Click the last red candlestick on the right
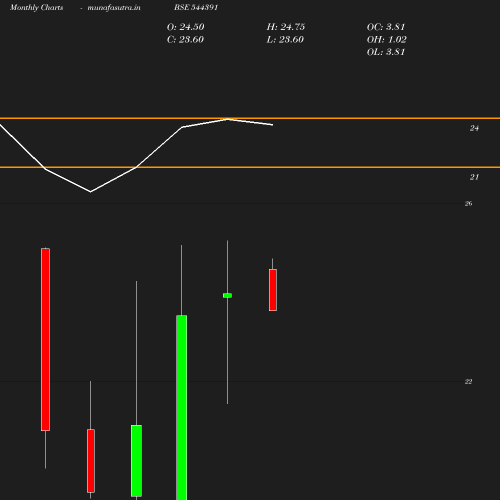This screenshot has width=500, height=500. (273, 290)
